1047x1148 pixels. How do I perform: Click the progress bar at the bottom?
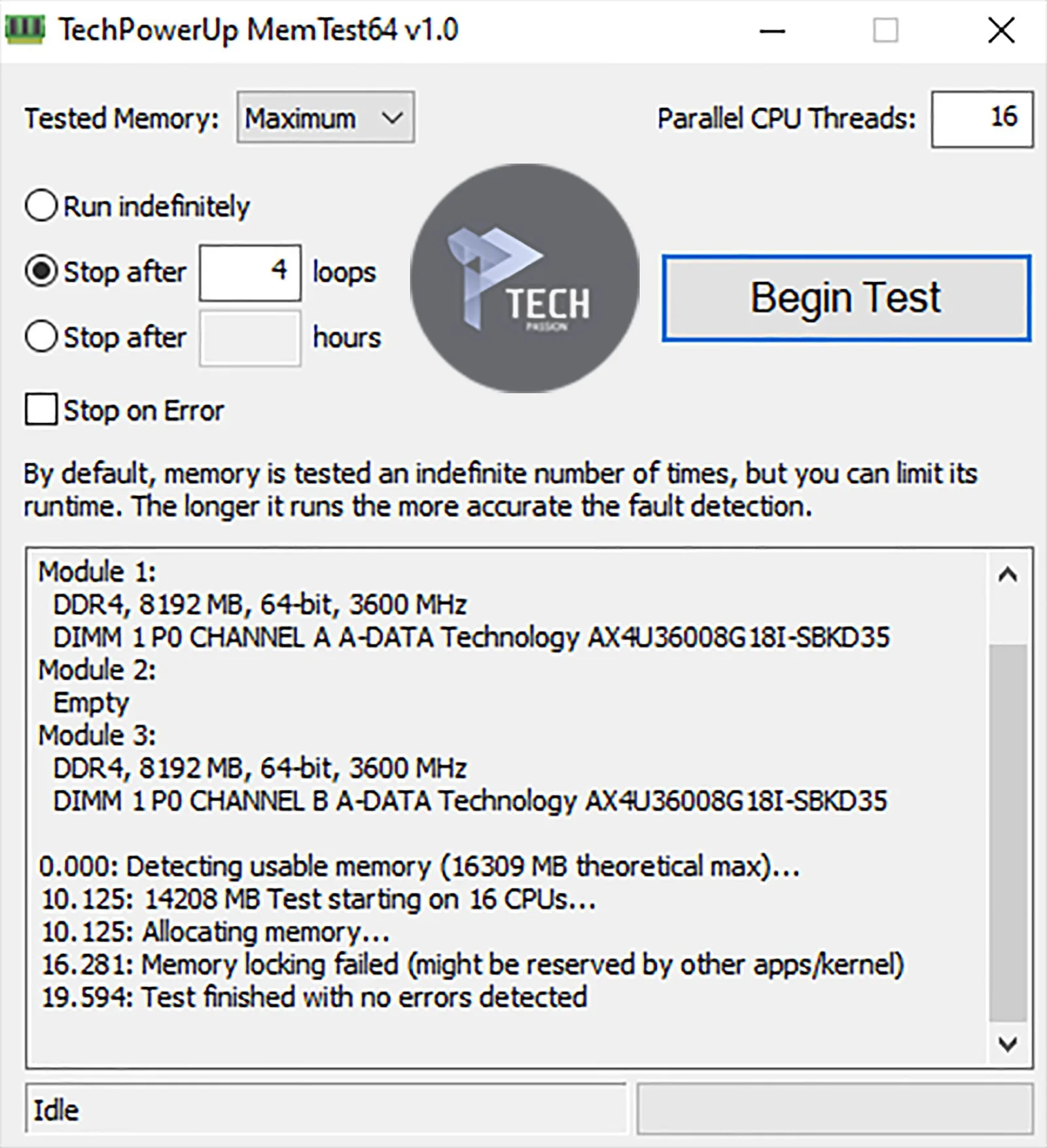coord(835,1109)
